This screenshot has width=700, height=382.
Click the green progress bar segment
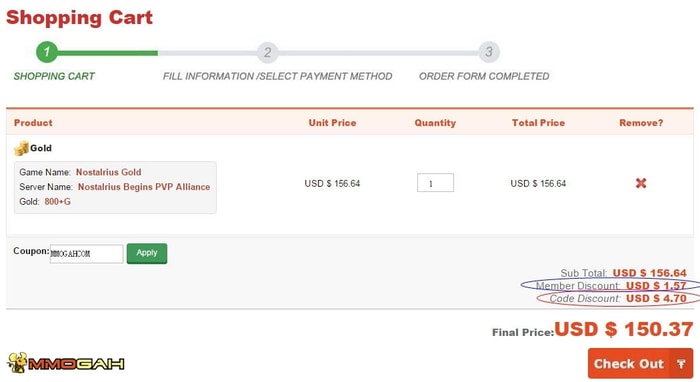[x=108, y=53]
